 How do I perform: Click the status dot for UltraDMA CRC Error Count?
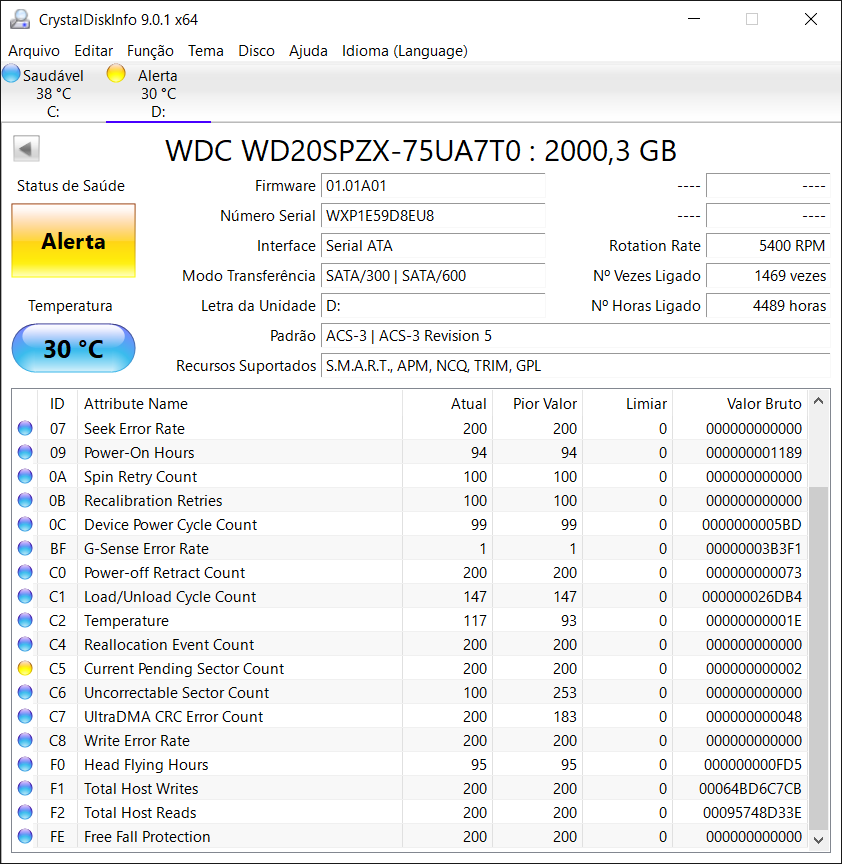click(25, 716)
